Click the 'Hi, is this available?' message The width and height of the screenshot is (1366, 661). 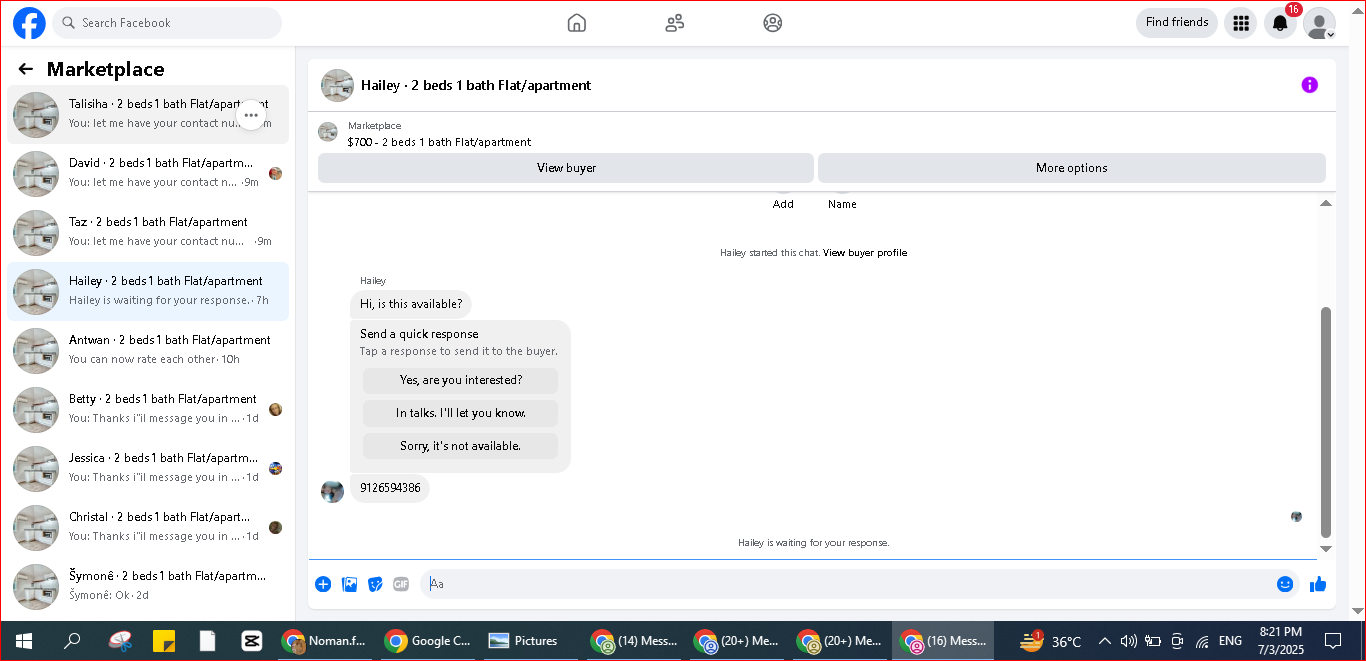click(x=411, y=304)
